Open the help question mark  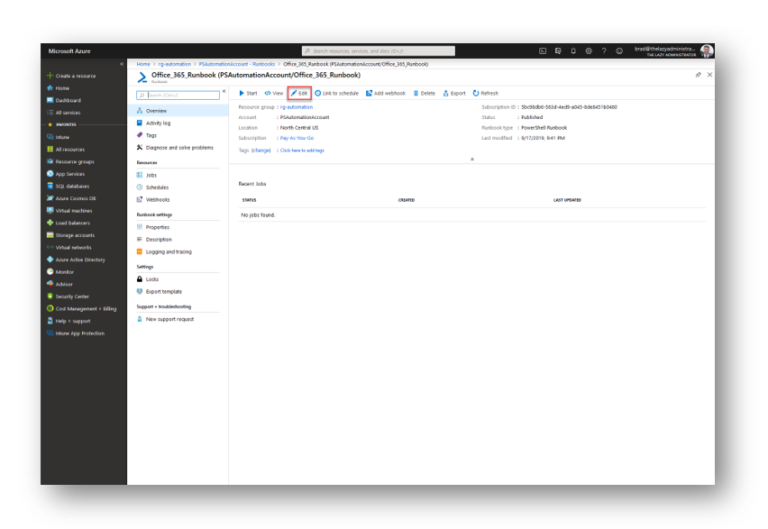click(x=604, y=51)
